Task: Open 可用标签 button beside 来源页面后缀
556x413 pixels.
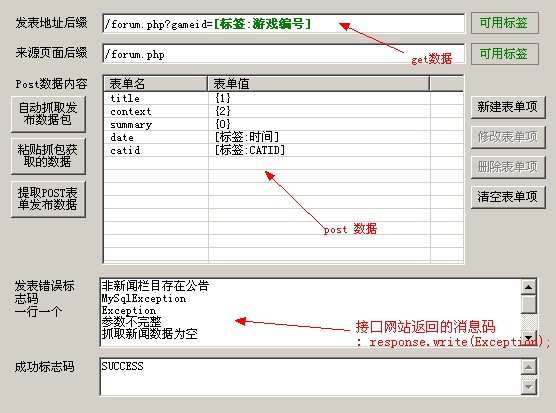Action: click(x=505, y=54)
